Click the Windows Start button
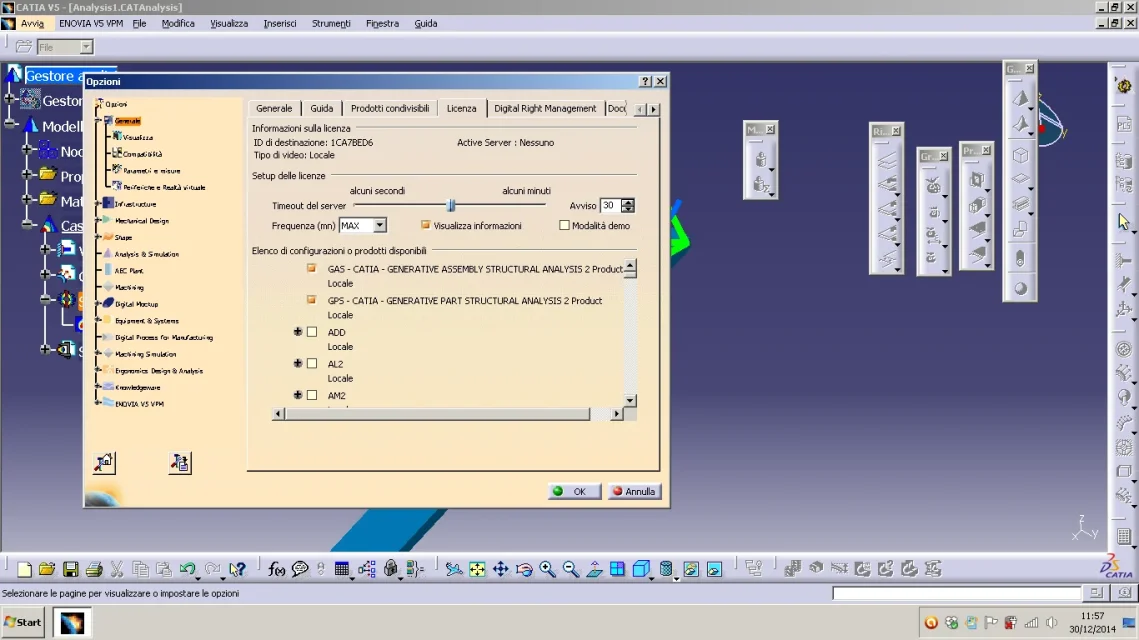1139x640 pixels. (x=23, y=623)
